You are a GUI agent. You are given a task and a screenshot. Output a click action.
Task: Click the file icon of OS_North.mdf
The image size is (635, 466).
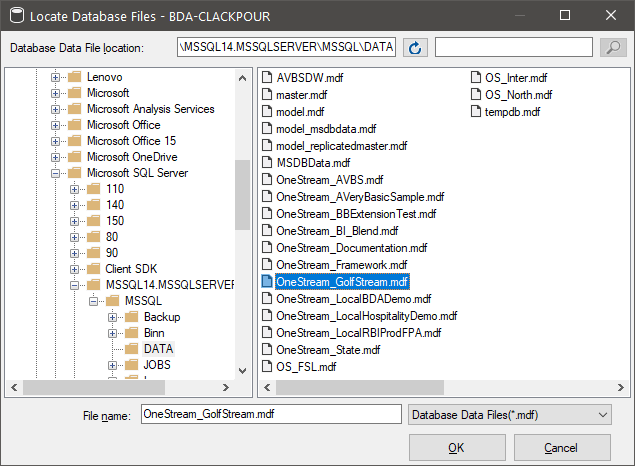point(476,94)
